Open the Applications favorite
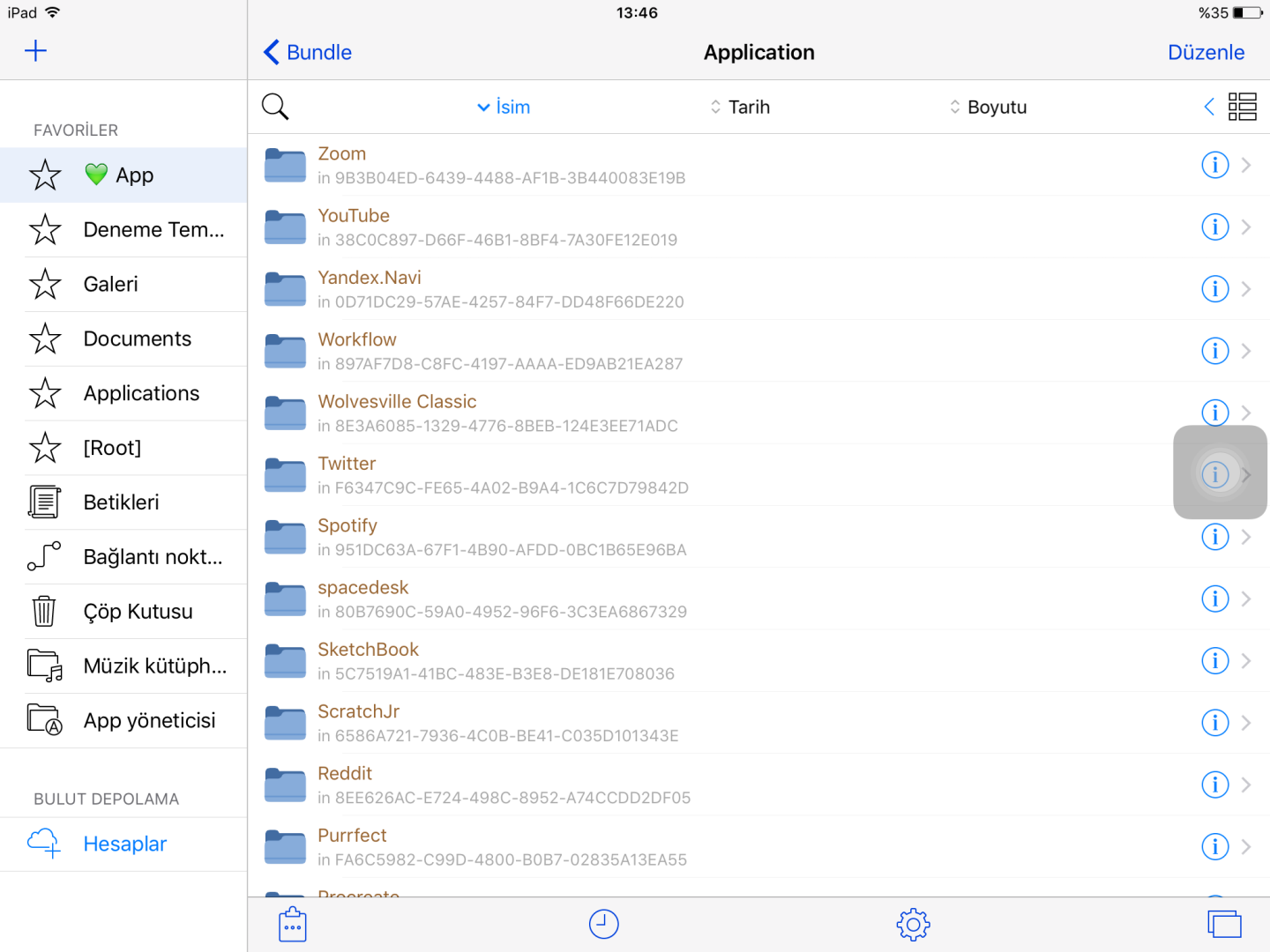This screenshot has width=1270, height=952. click(123, 393)
